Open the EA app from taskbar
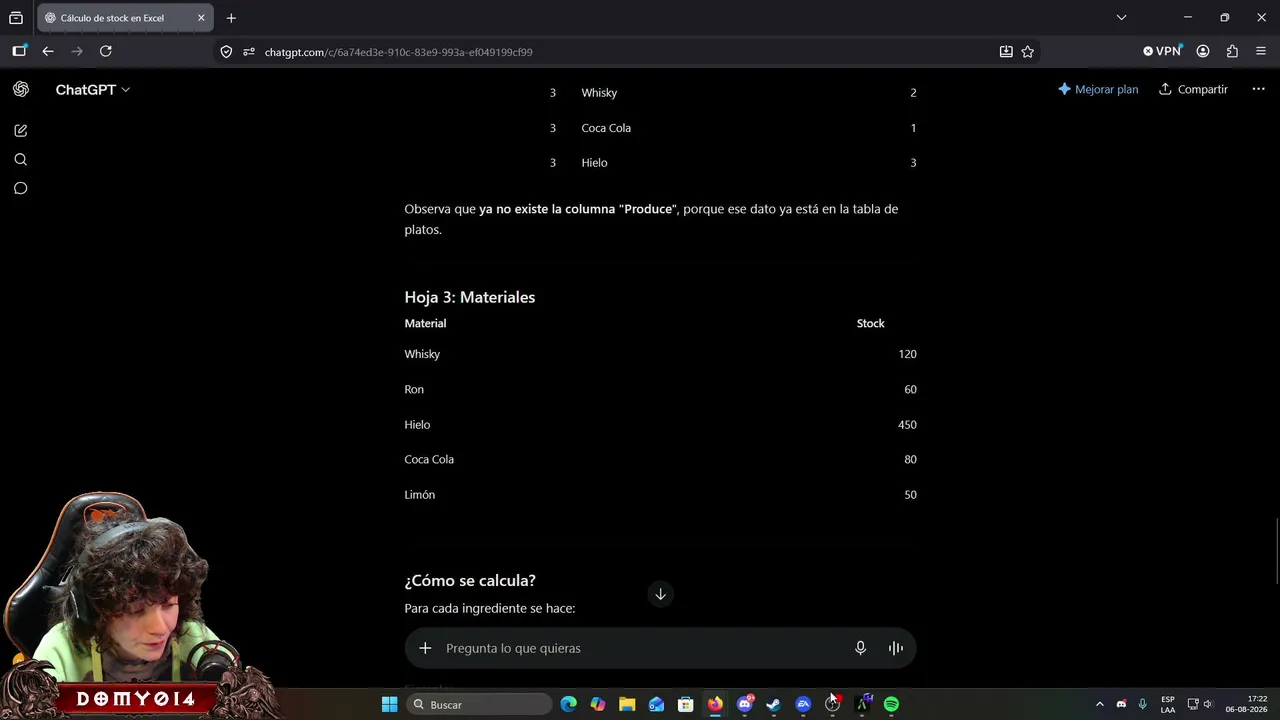Viewport: 1280px width, 720px height. [803, 705]
